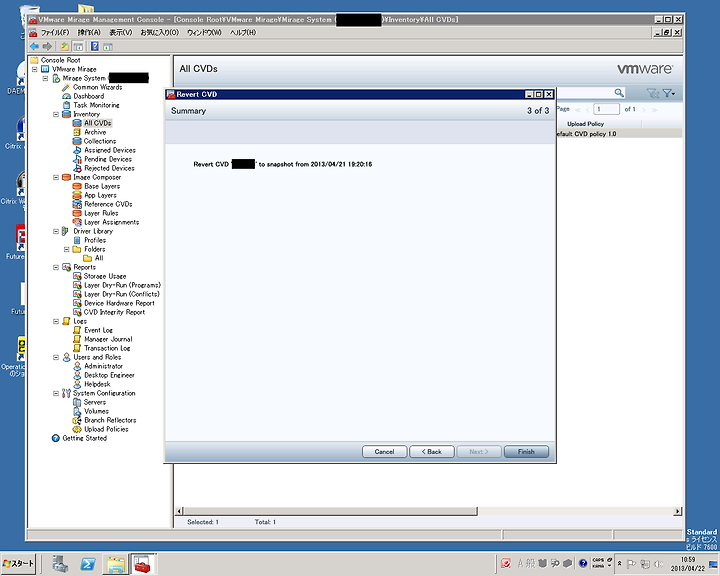720x576 pixels.
Task: Open Rejected Devices node
Action: (x=109, y=168)
